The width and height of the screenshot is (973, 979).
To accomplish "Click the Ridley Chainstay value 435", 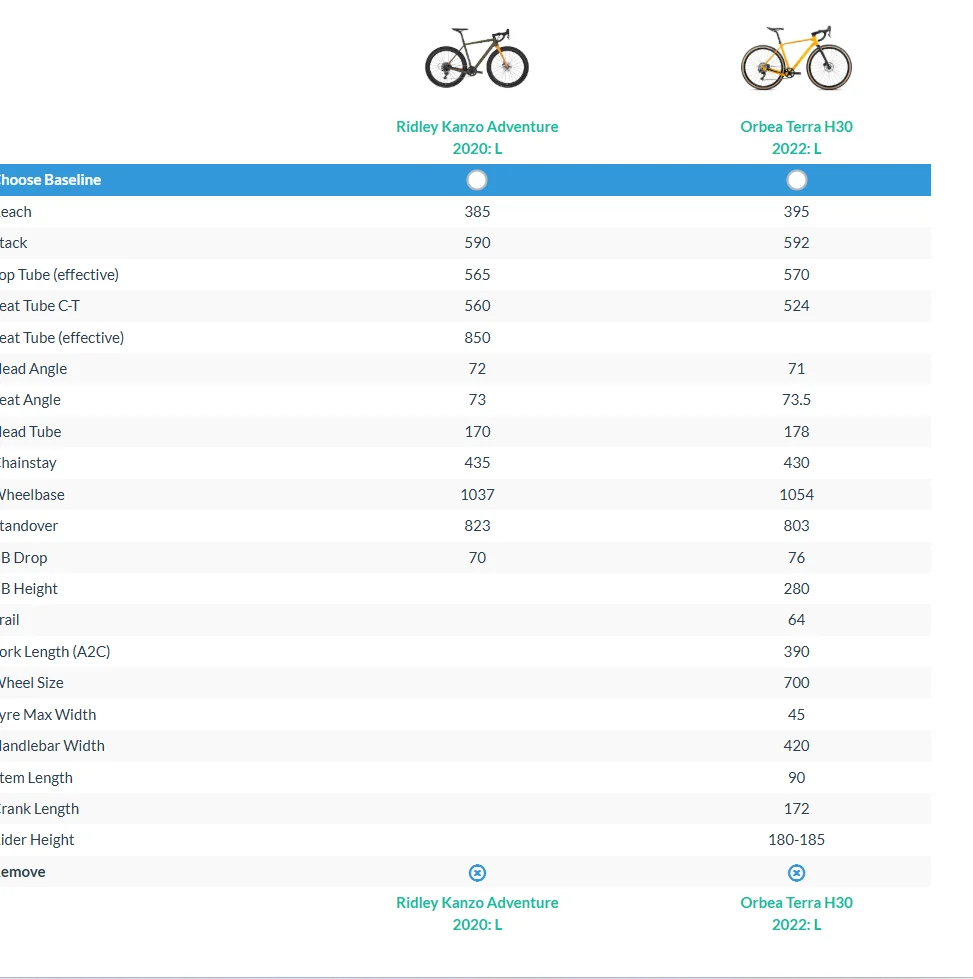I will [x=477, y=463].
